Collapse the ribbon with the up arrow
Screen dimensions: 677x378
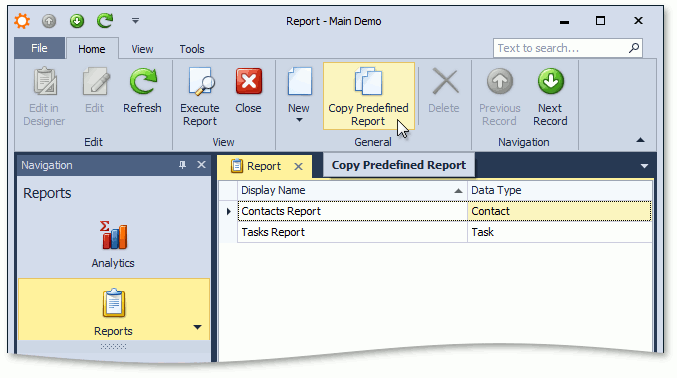coord(640,140)
